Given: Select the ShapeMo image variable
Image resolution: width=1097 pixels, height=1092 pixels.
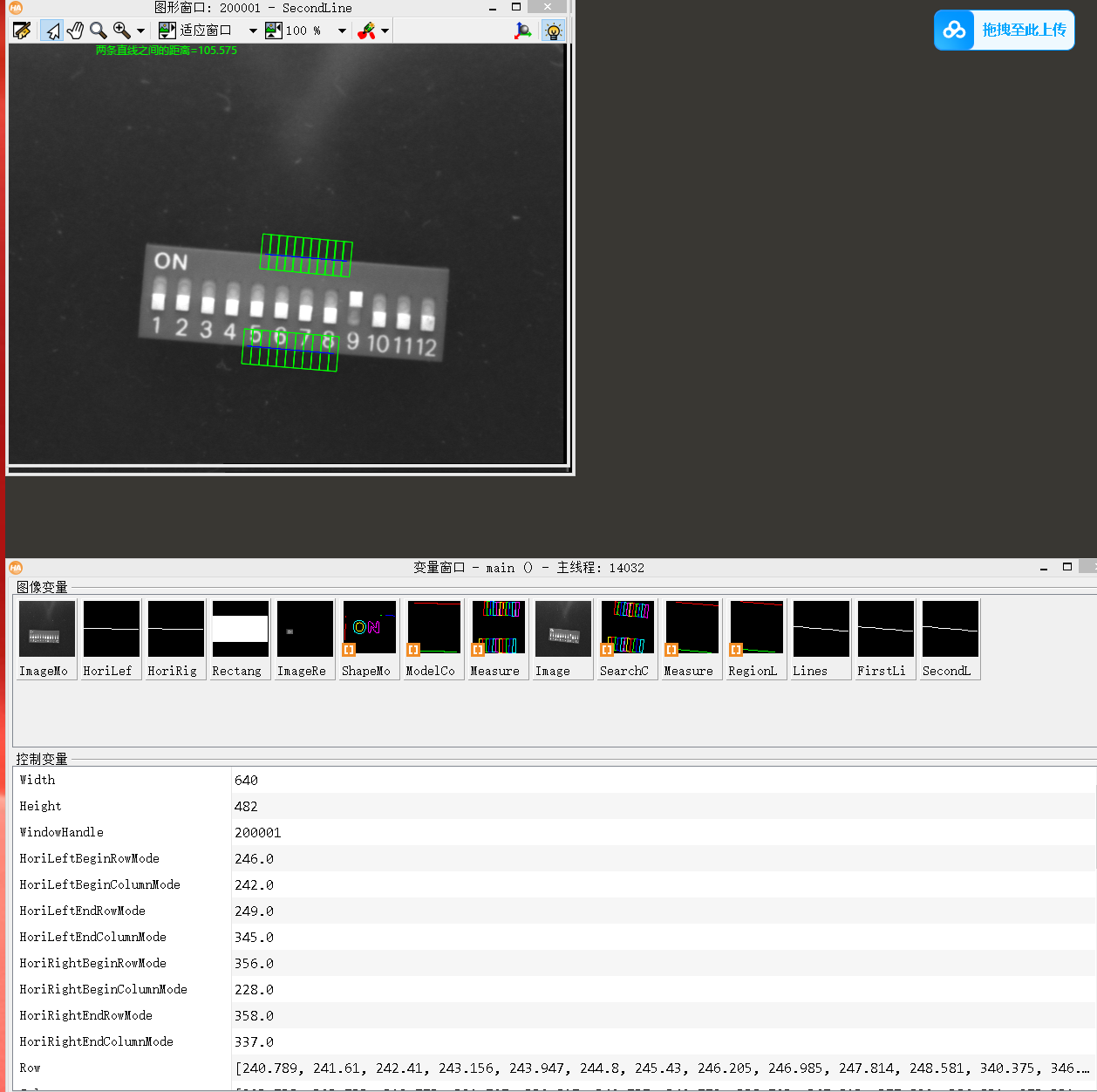Looking at the screenshot, I should (370, 639).
